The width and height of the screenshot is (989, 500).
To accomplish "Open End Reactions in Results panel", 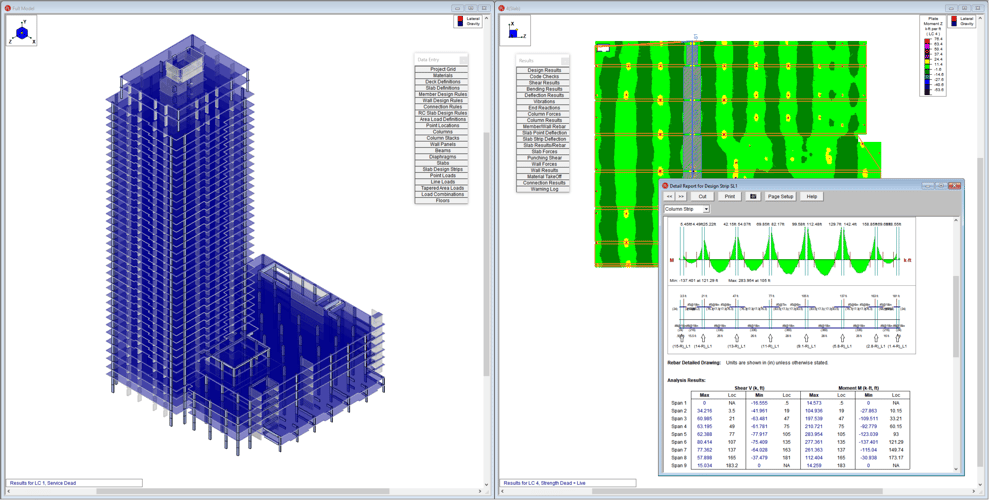I will click(544, 108).
